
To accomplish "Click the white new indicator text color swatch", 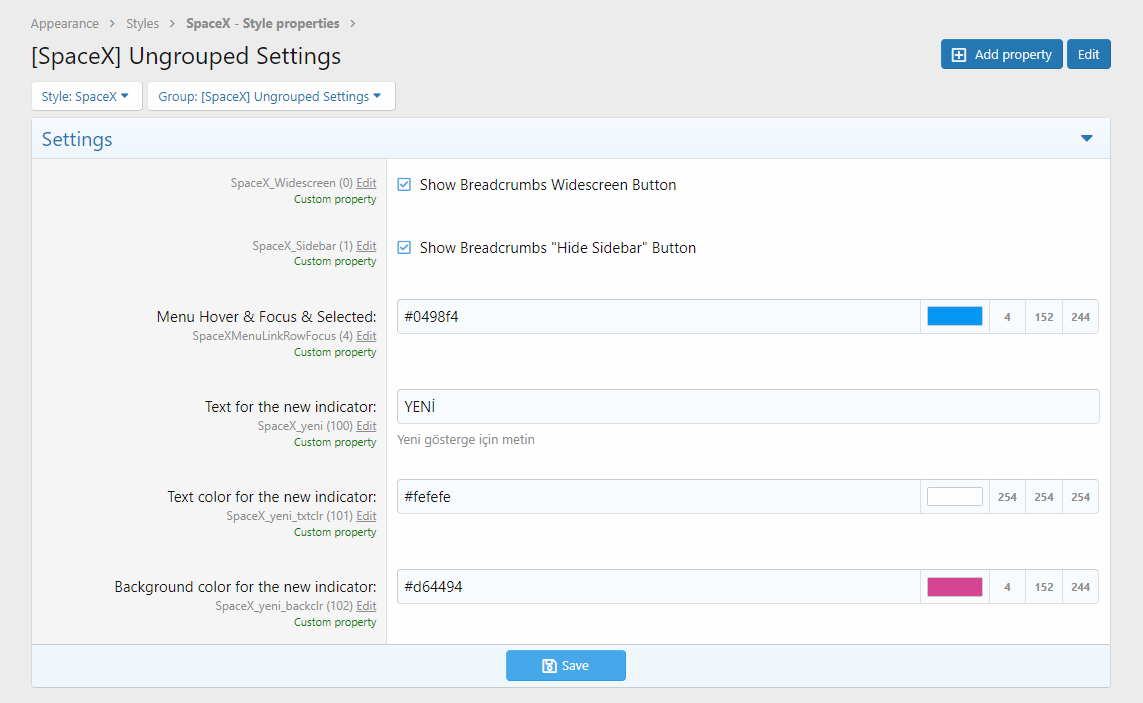I will coord(954,497).
